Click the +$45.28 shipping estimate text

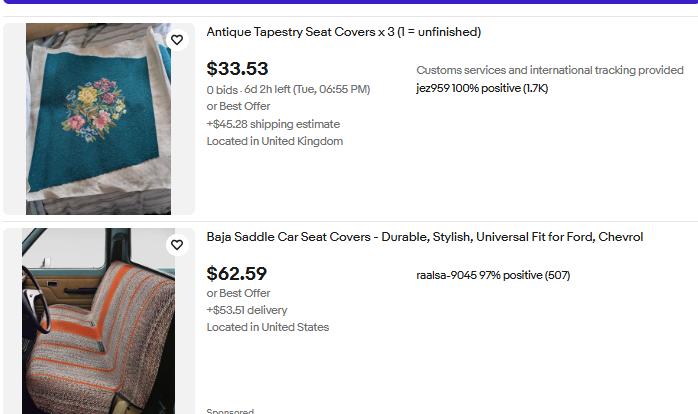[273, 124]
